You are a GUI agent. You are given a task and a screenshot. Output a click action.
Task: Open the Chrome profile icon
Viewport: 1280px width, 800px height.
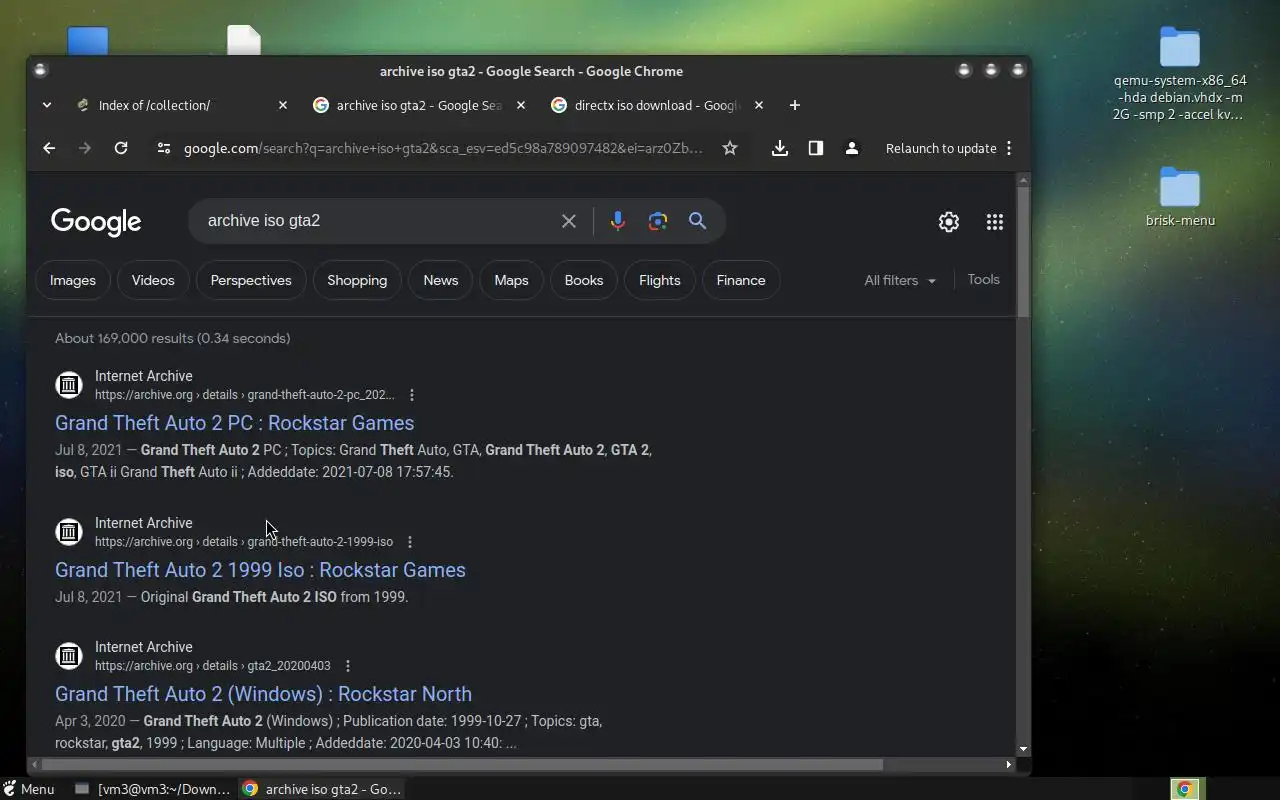coord(852,148)
